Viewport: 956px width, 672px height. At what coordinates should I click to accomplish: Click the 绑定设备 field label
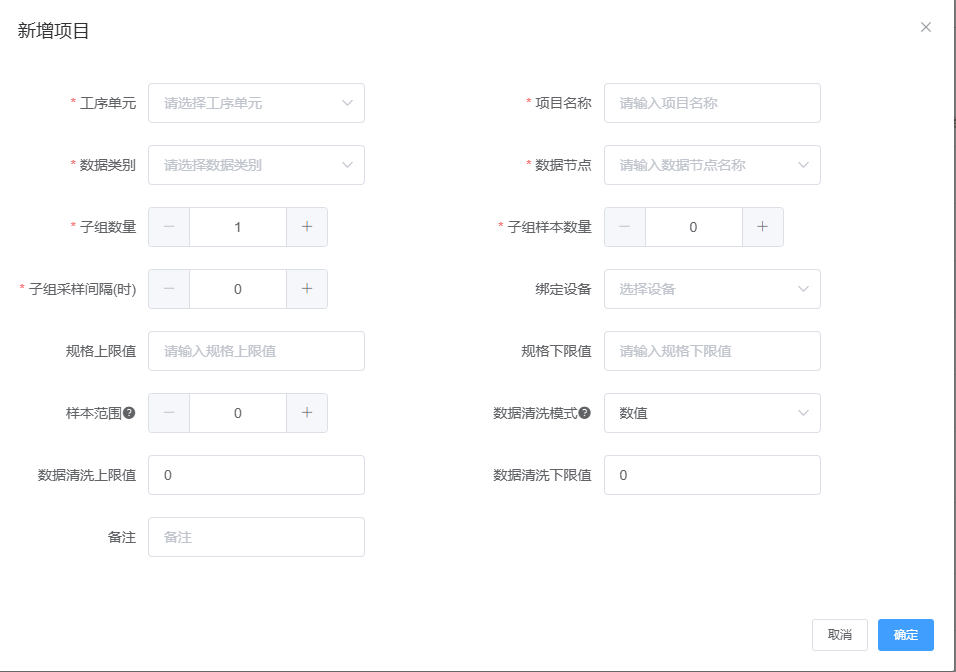coord(563,289)
